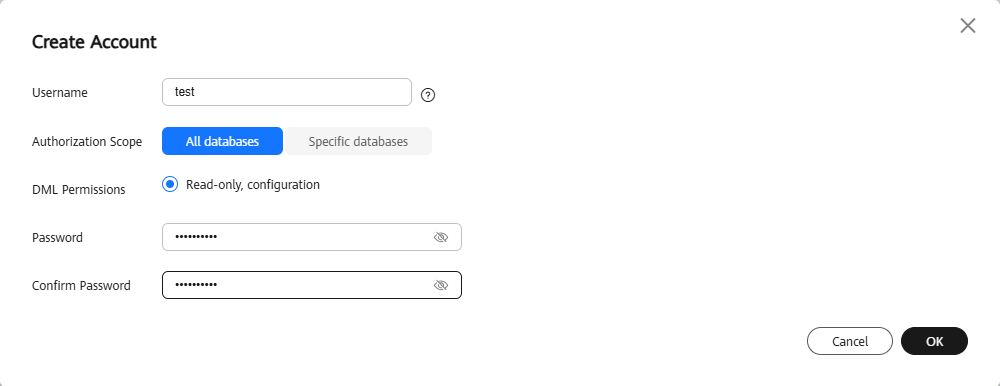Click the Authorization Scope label

(x=87, y=142)
